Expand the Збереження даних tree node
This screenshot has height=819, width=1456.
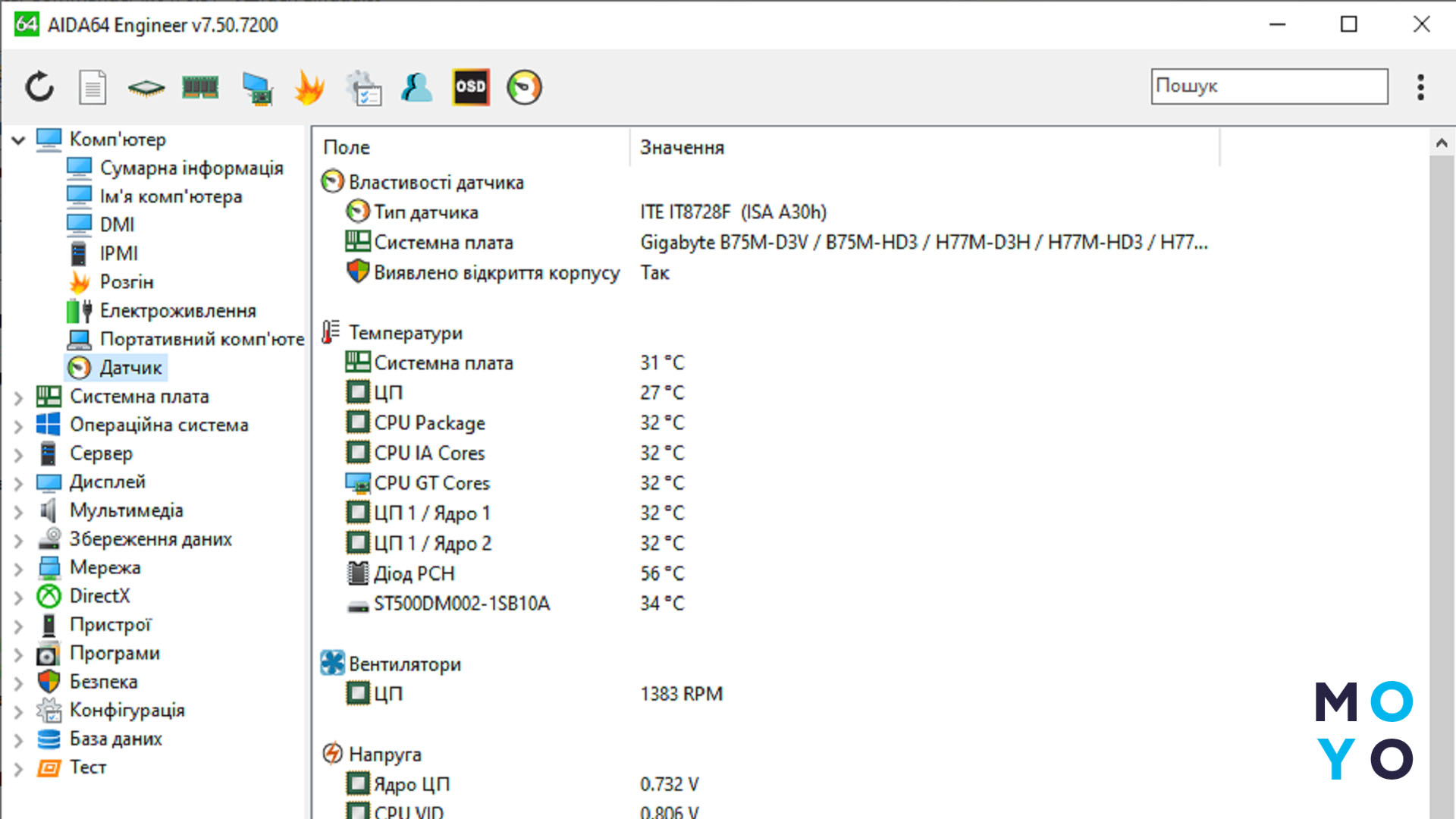pyautogui.click(x=18, y=540)
